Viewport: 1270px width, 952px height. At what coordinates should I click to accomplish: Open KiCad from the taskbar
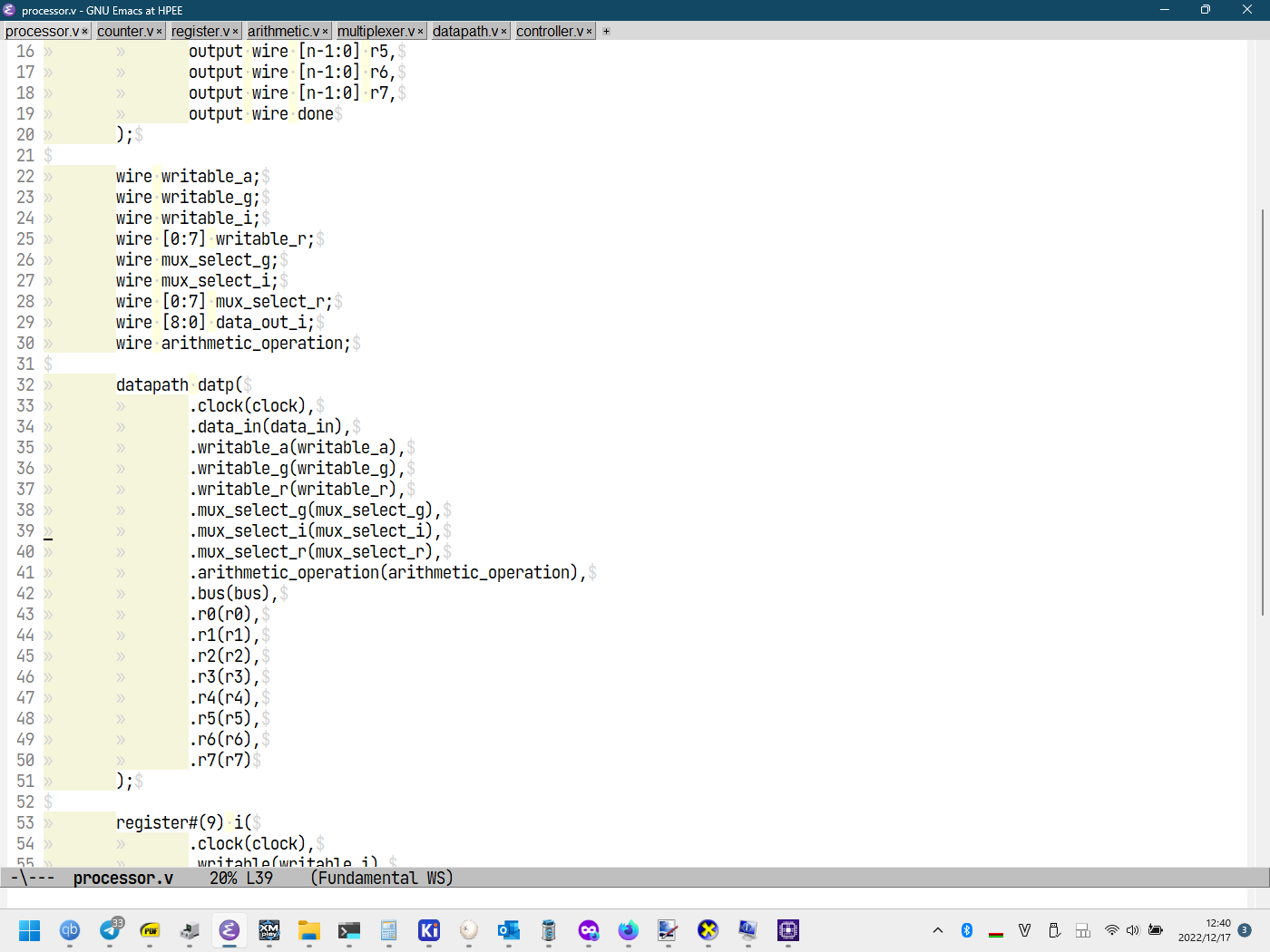(x=429, y=930)
